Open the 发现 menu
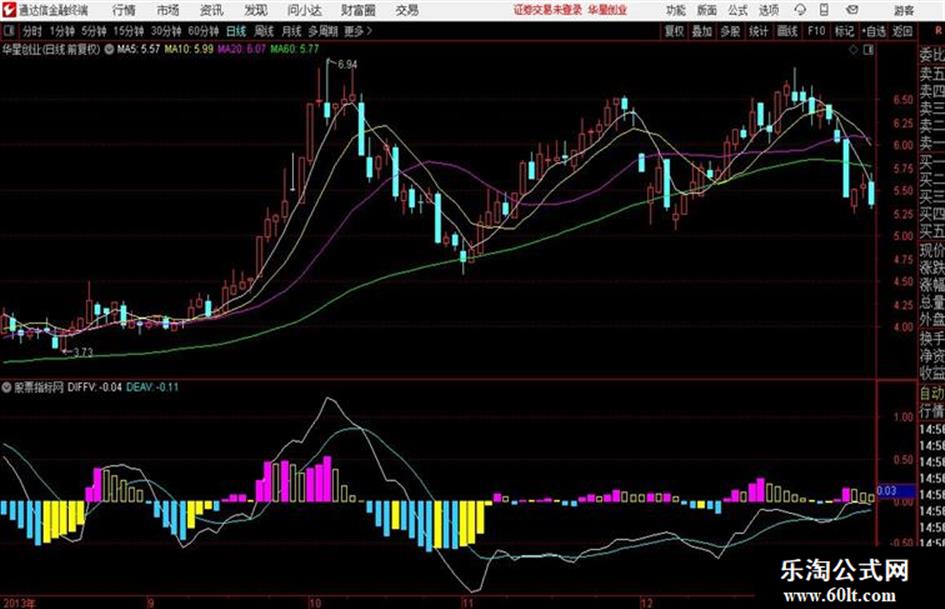Image resolution: width=945 pixels, height=609 pixels. point(256,10)
